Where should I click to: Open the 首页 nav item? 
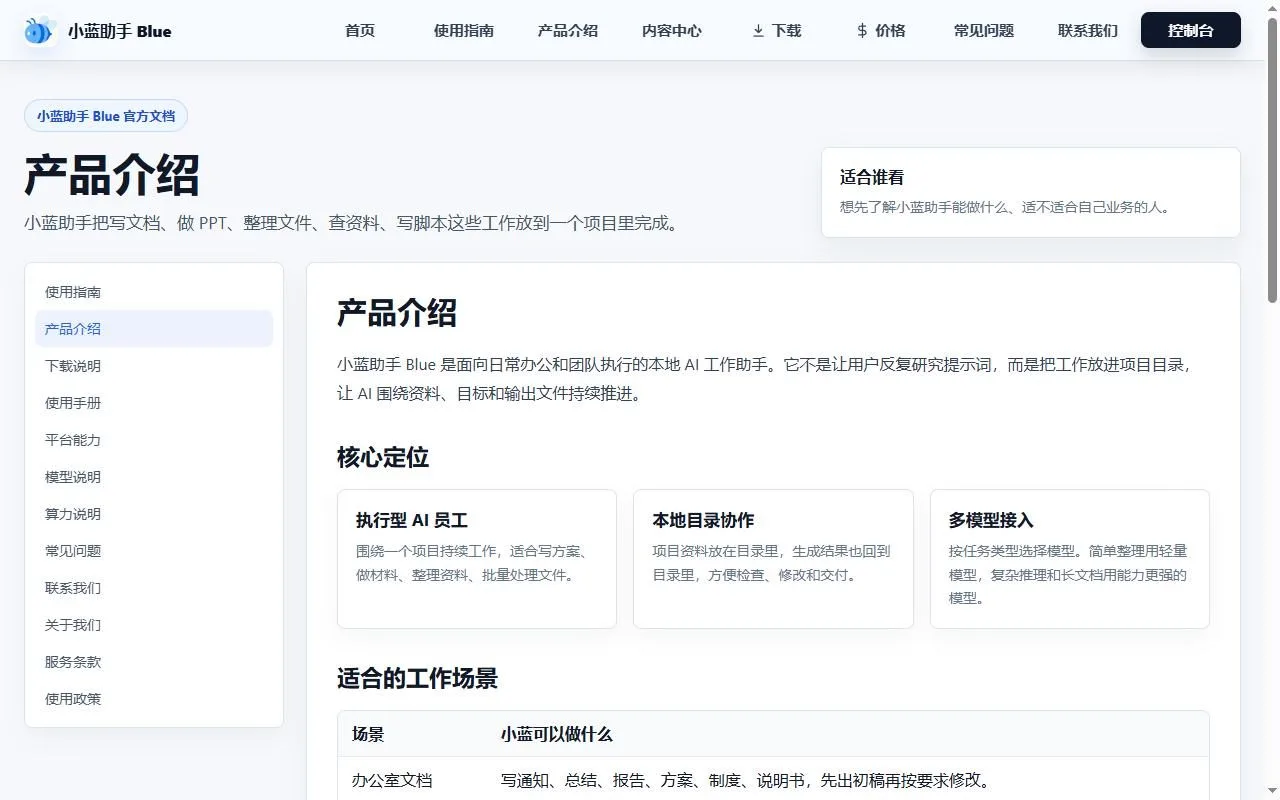coord(360,31)
